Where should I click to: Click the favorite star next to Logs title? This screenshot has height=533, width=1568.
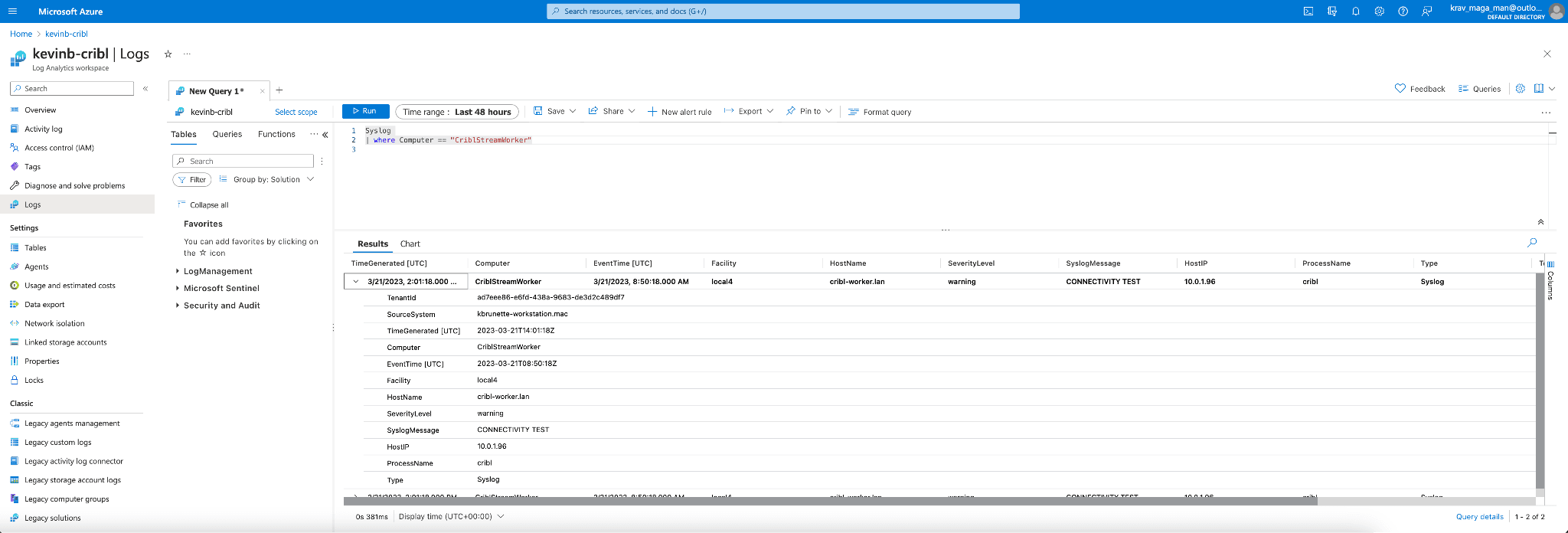click(168, 54)
